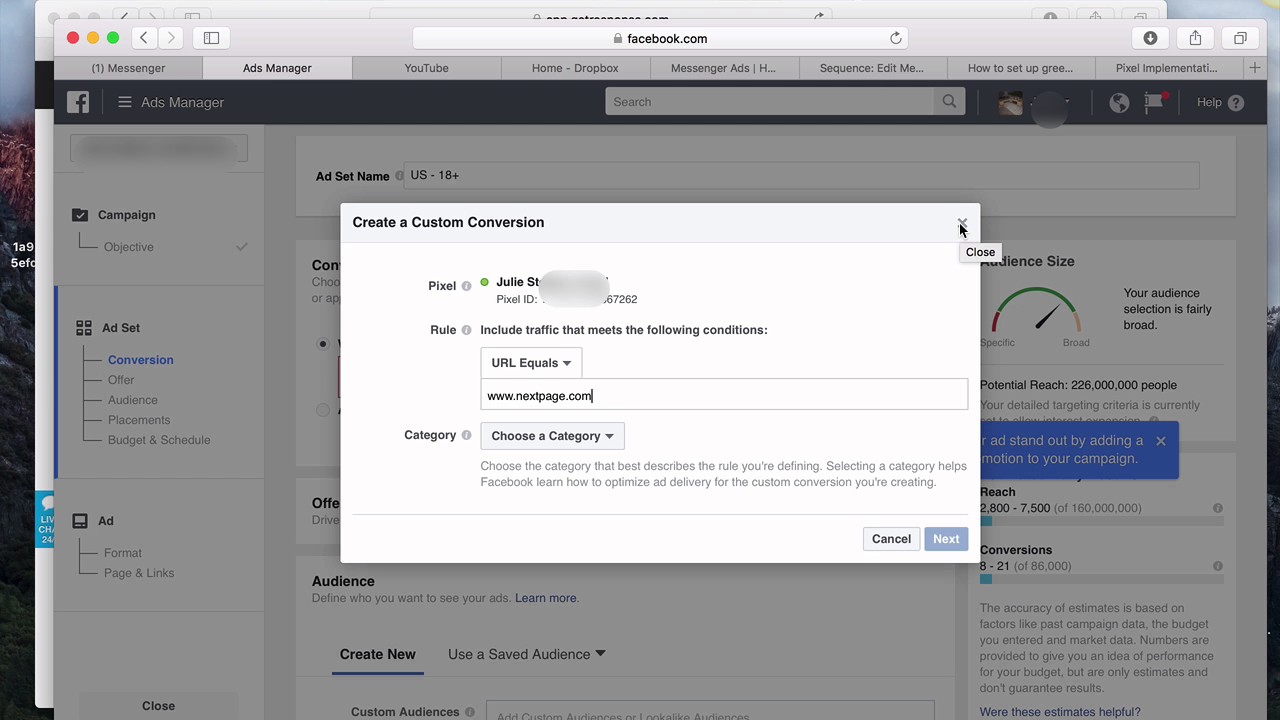Viewport: 1280px width, 720px height.
Task: Select Budget & Schedule in sidebar
Action: tap(159, 440)
